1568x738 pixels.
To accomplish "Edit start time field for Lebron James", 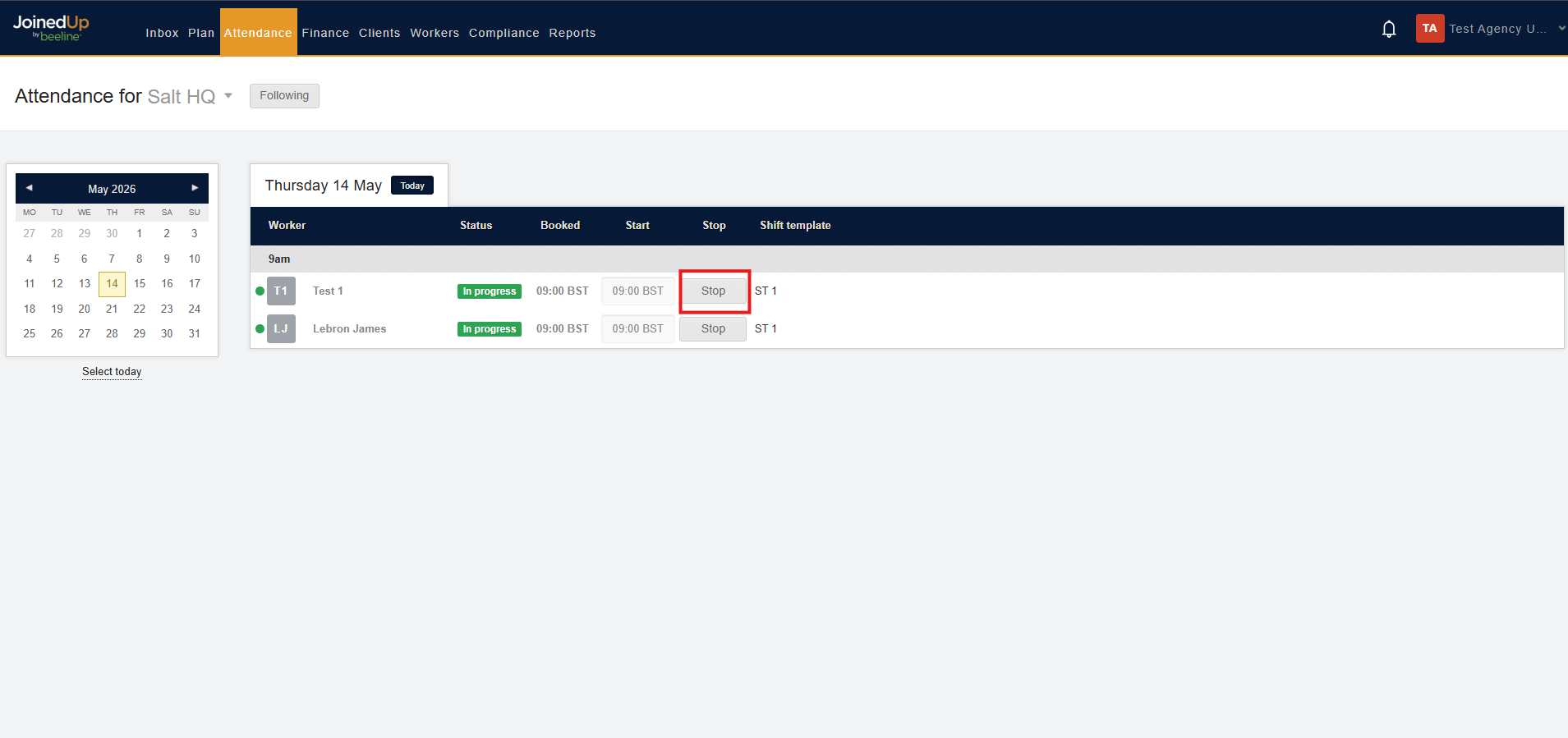I will 637,328.
